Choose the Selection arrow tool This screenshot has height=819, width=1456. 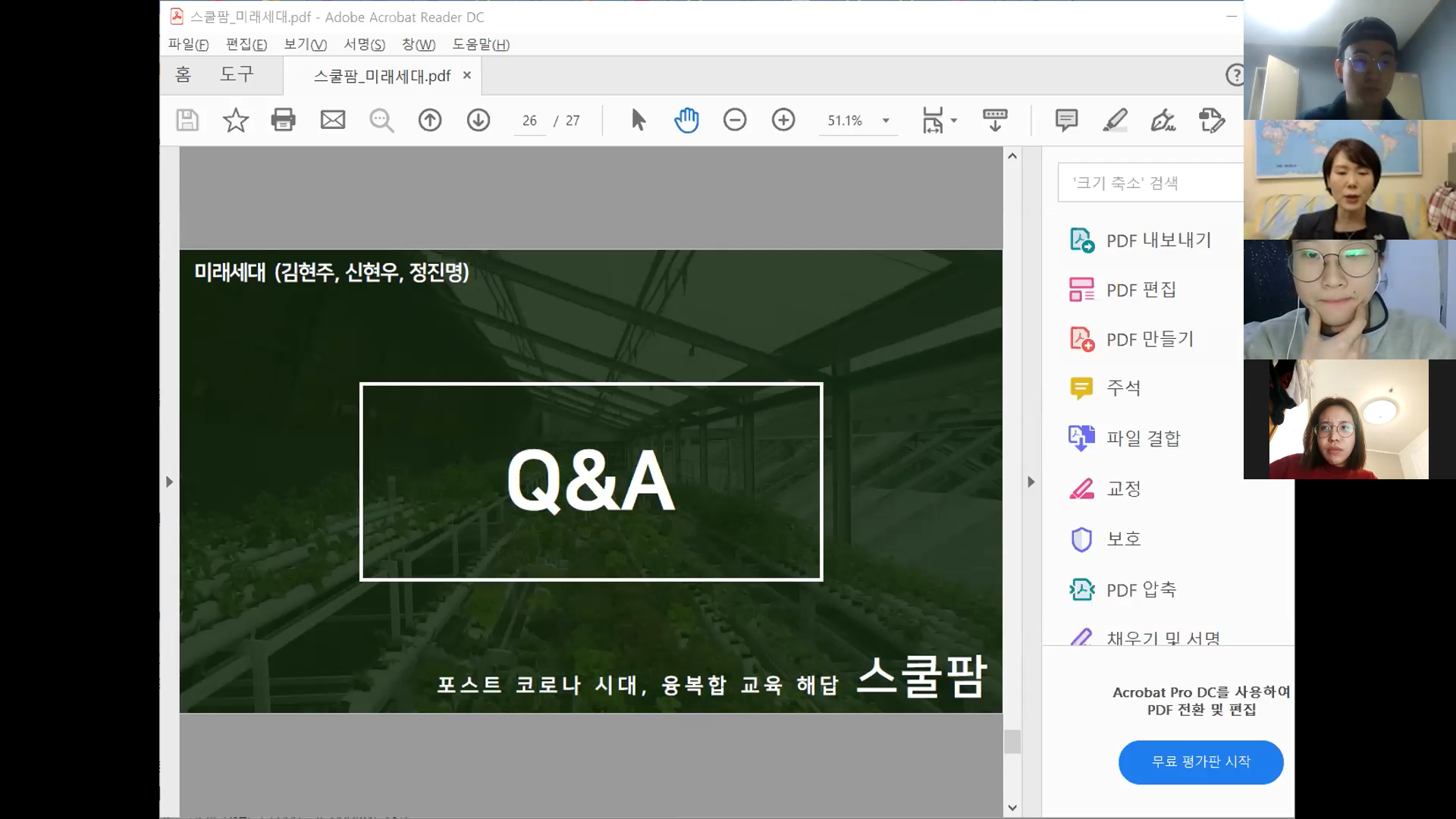(639, 120)
